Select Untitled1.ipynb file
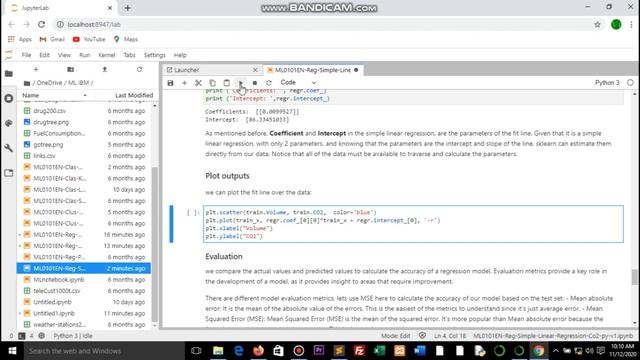This screenshot has width=640, height=360. pyautogui.click(x=84, y=313)
